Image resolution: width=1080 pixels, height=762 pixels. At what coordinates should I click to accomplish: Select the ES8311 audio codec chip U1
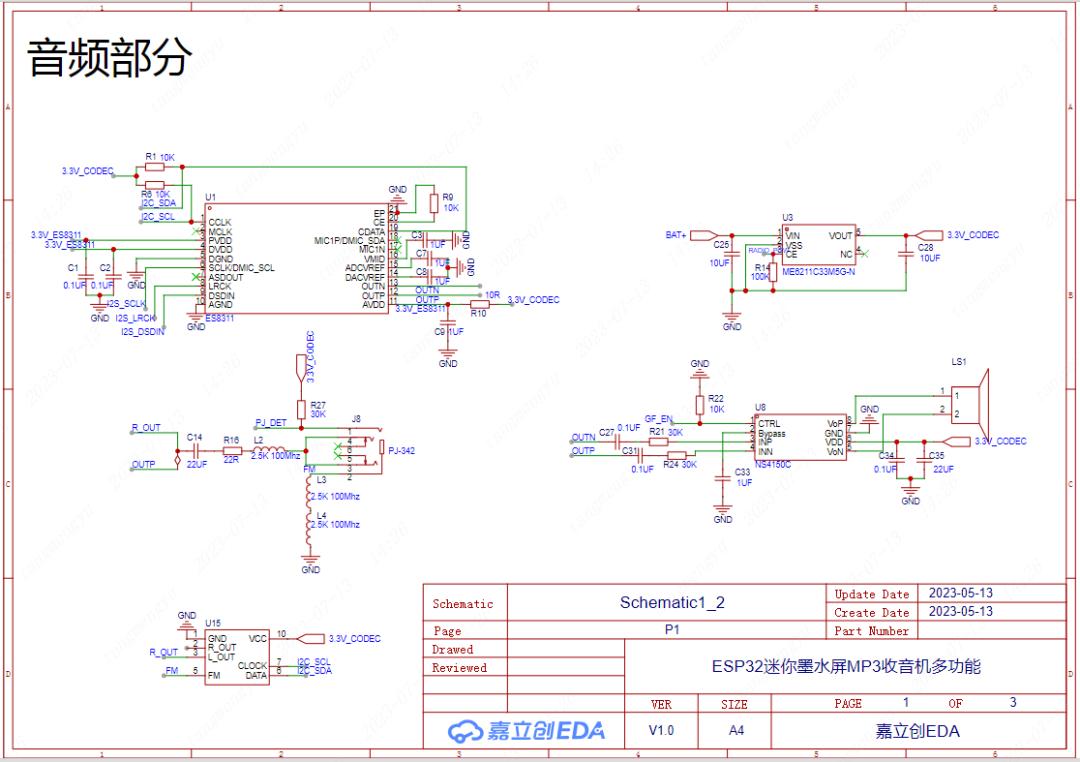(295, 260)
